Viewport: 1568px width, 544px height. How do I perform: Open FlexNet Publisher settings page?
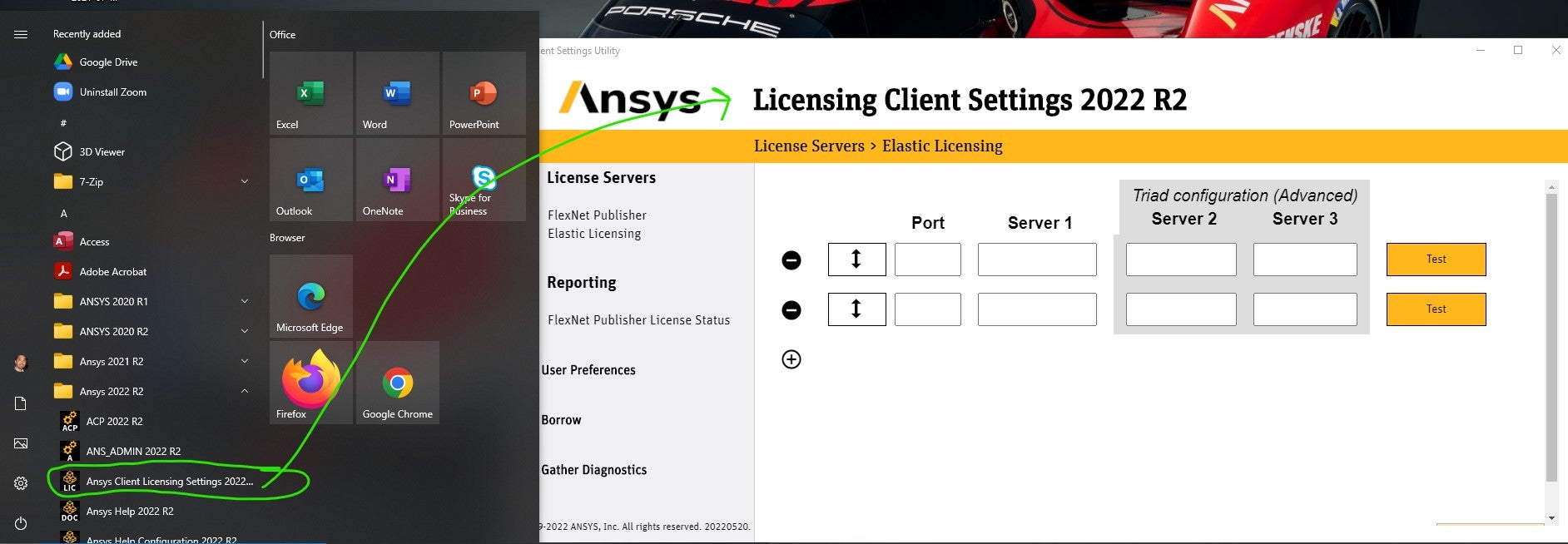coord(597,215)
